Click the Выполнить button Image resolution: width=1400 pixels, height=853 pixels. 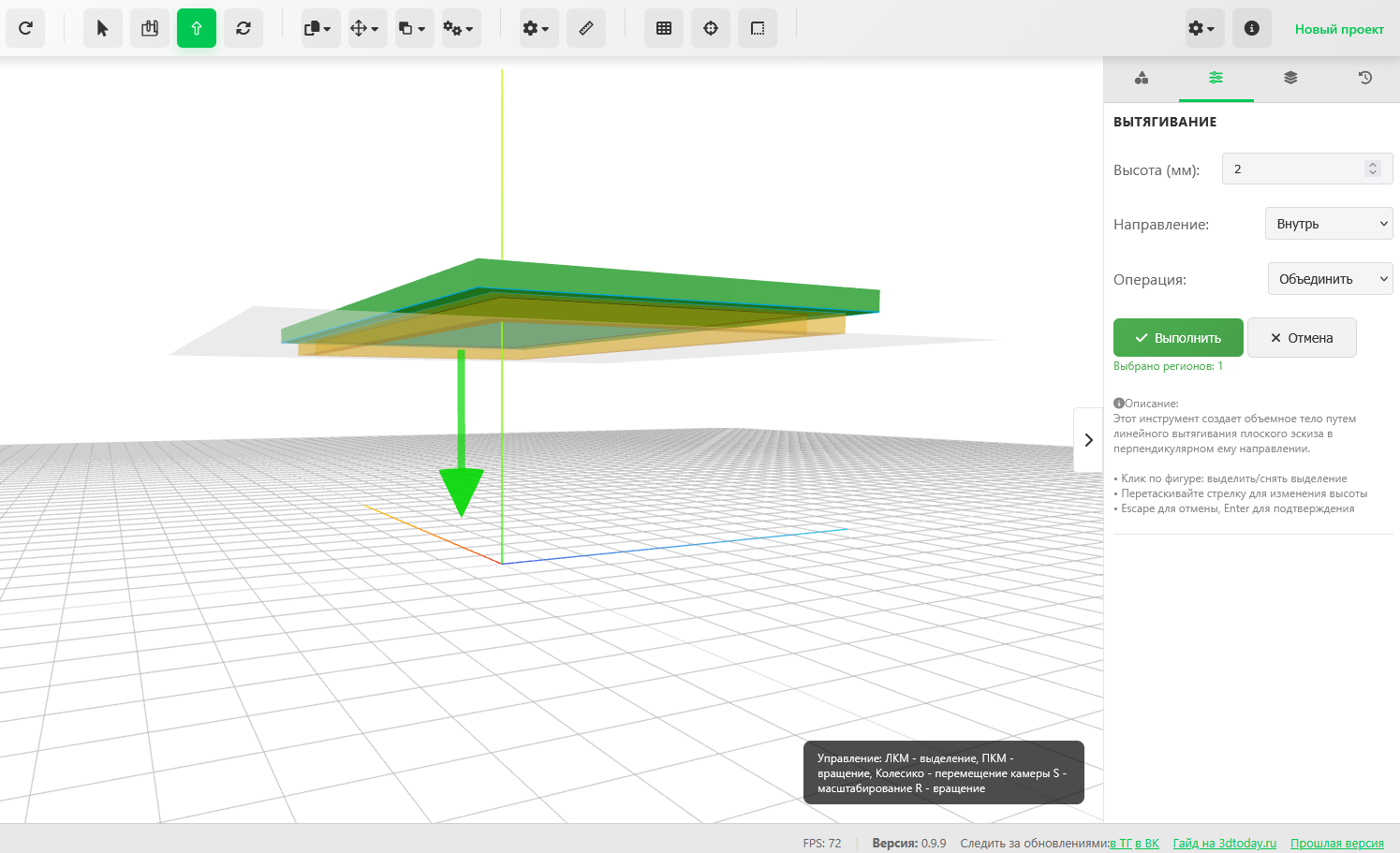(1178, 338)
